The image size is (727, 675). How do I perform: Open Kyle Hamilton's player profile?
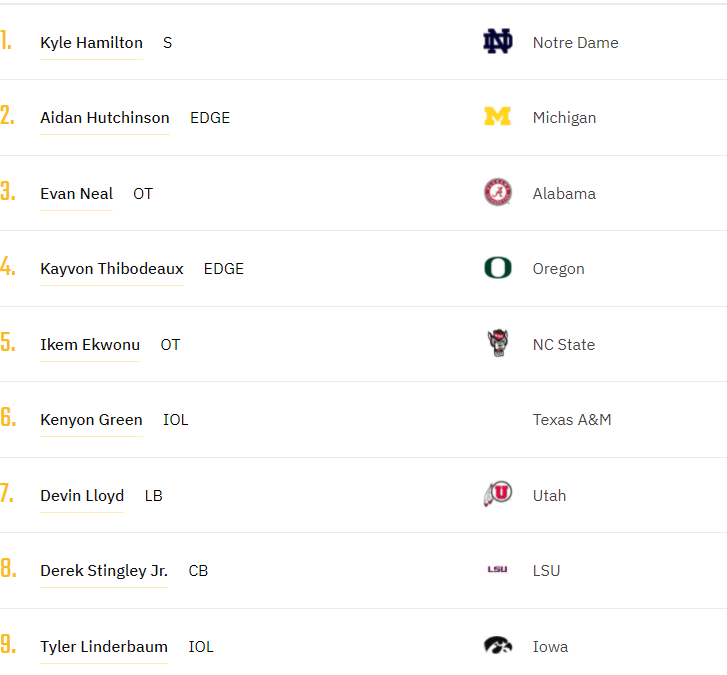point(91,43)
